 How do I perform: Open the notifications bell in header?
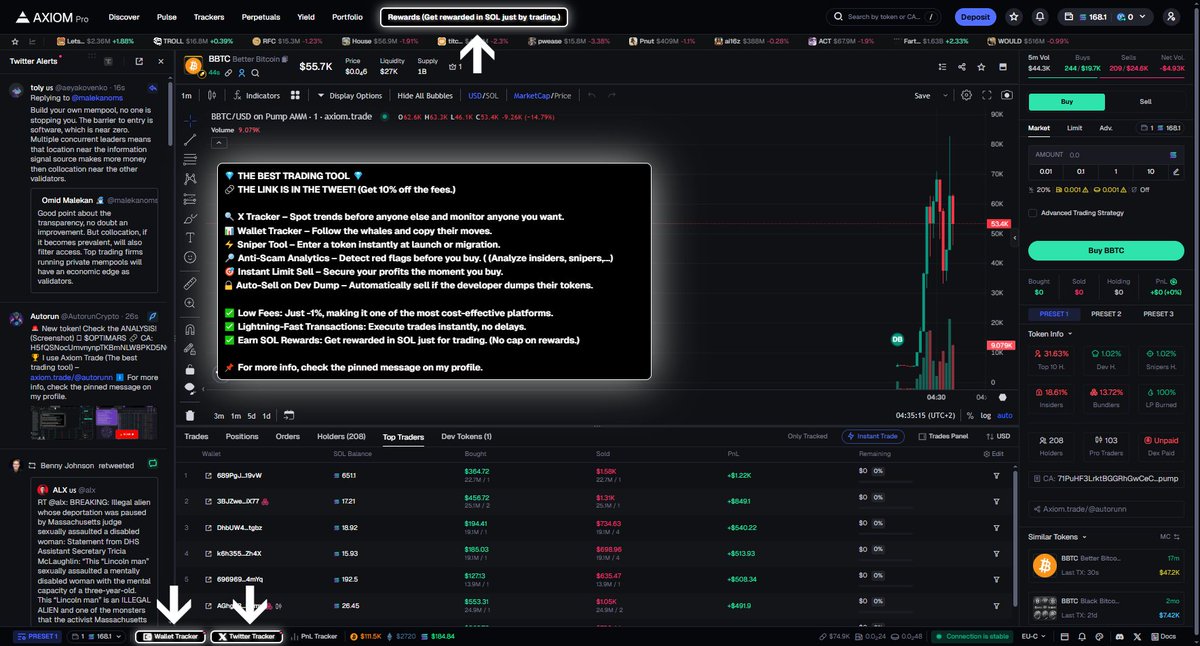point(1040,17)
